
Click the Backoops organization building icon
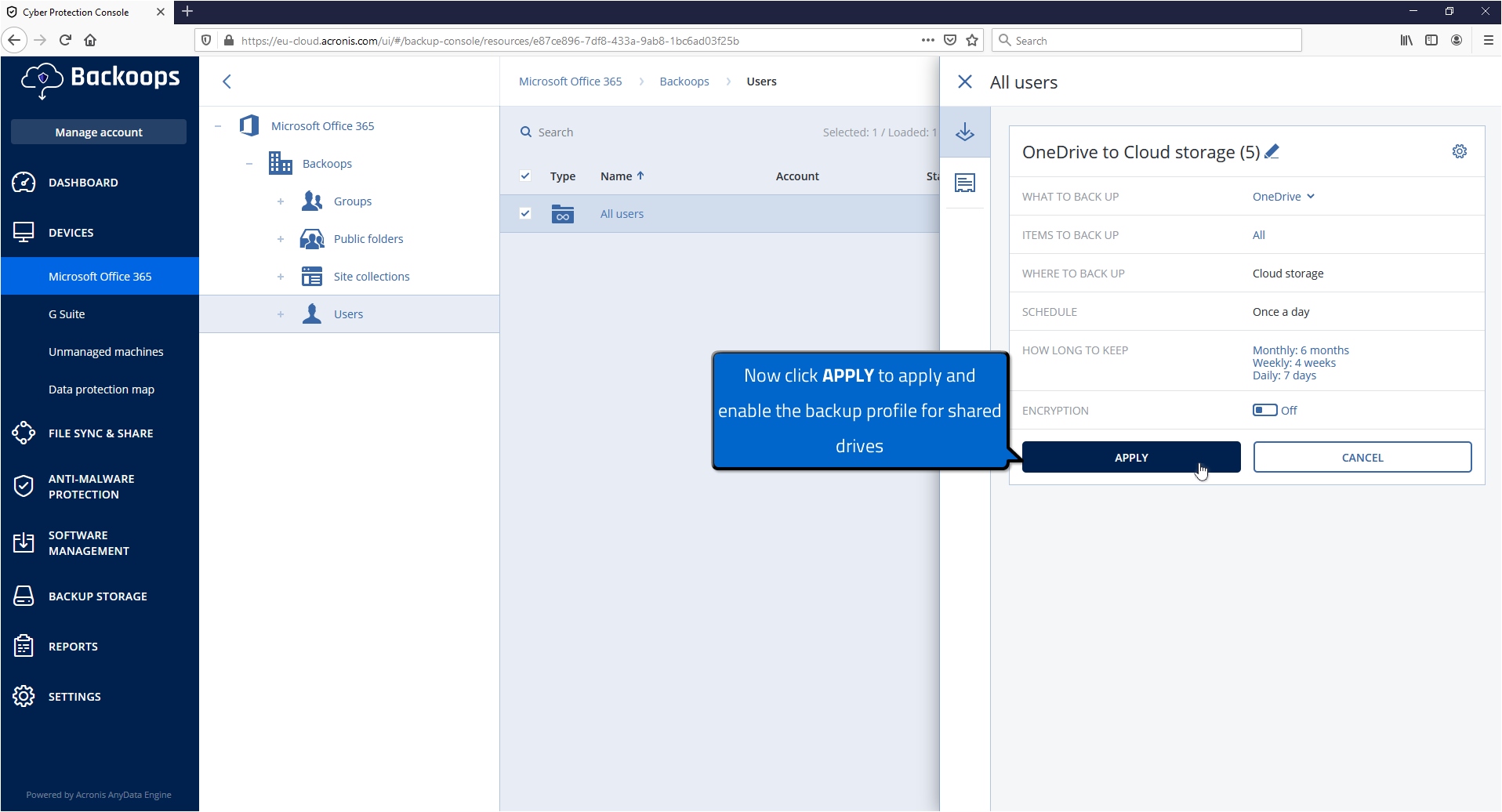pos(280,163)
